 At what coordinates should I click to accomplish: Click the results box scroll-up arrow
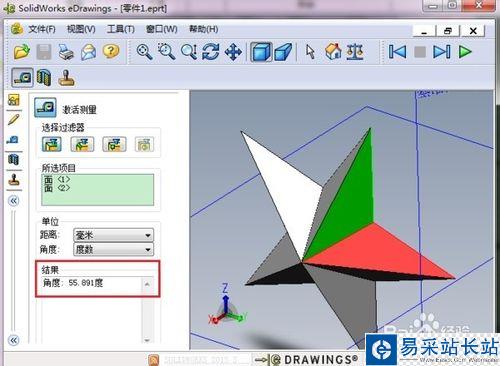[147, 284]
